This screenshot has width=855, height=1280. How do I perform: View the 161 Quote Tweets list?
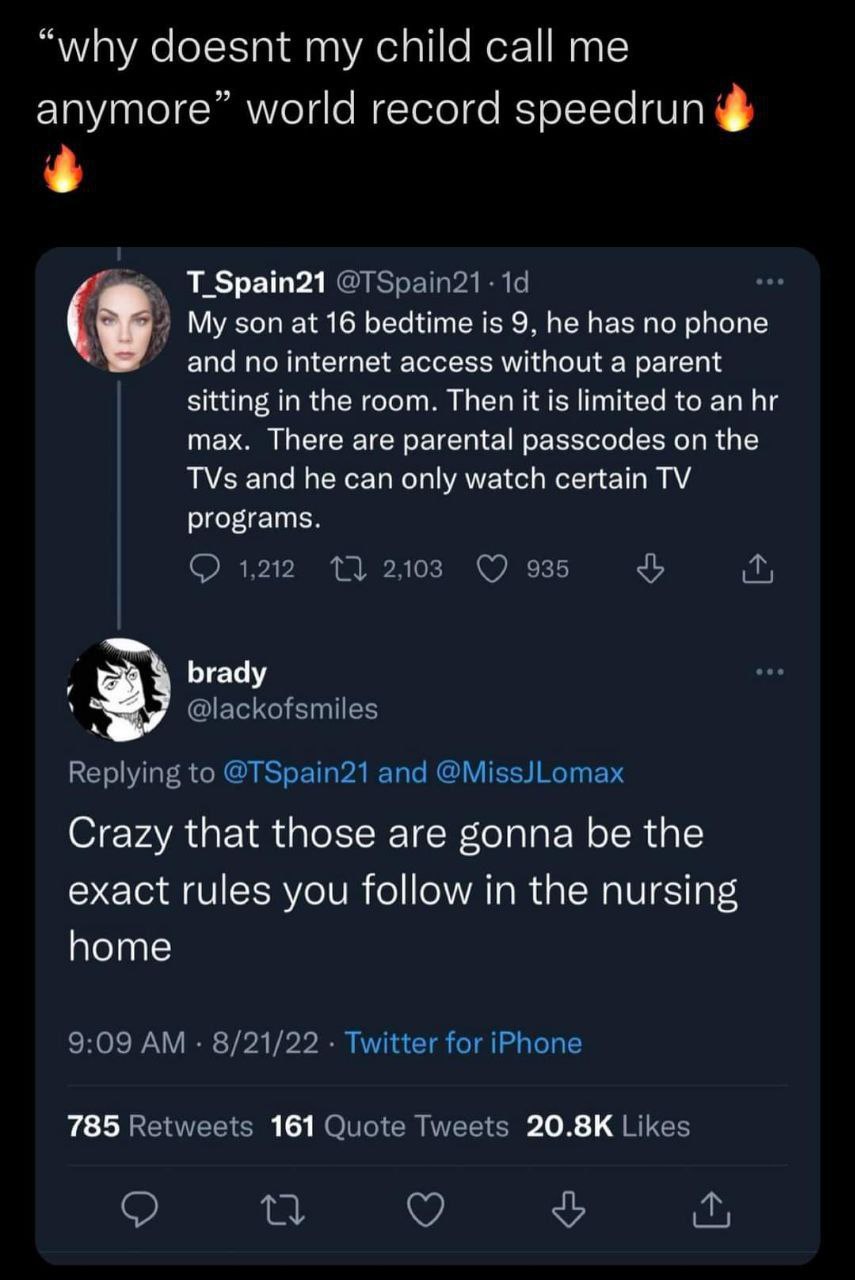(390, 1126)
